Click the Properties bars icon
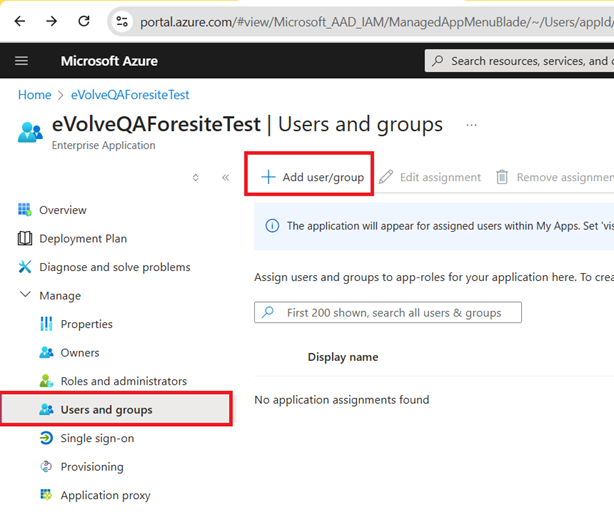 click(x=46, y=324)
